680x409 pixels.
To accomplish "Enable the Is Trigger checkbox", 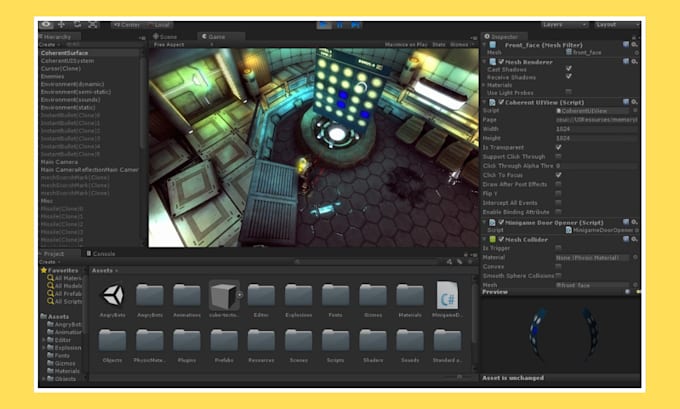I will point(559,248).
